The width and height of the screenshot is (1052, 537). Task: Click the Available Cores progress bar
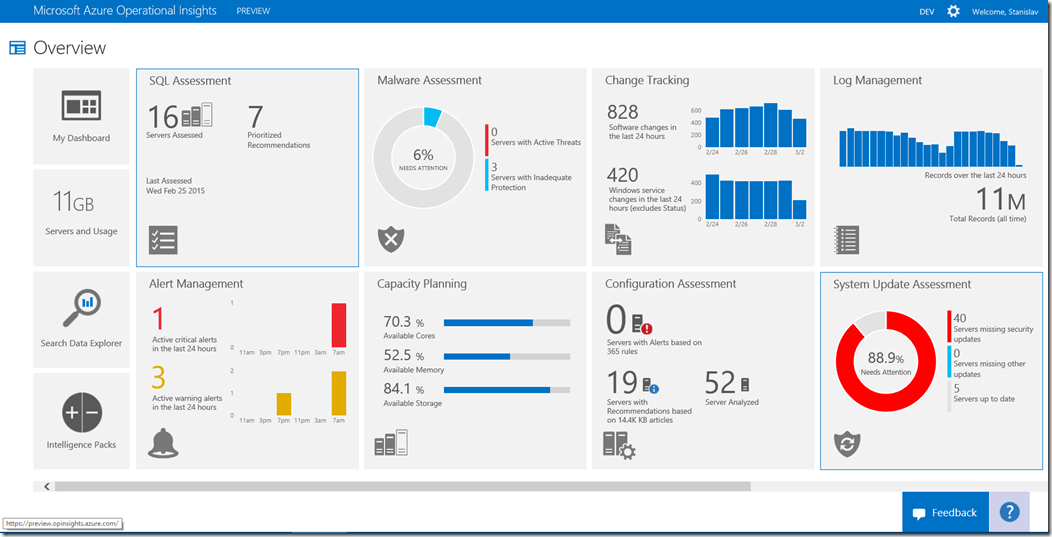click(506, 323)
